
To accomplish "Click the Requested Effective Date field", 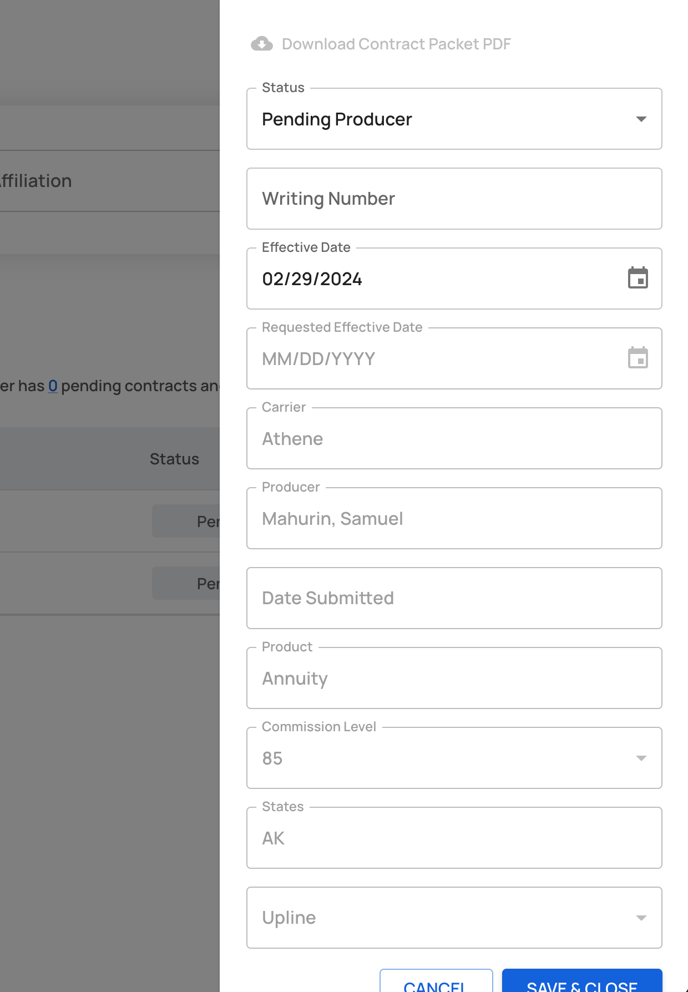I will point(454,358).
